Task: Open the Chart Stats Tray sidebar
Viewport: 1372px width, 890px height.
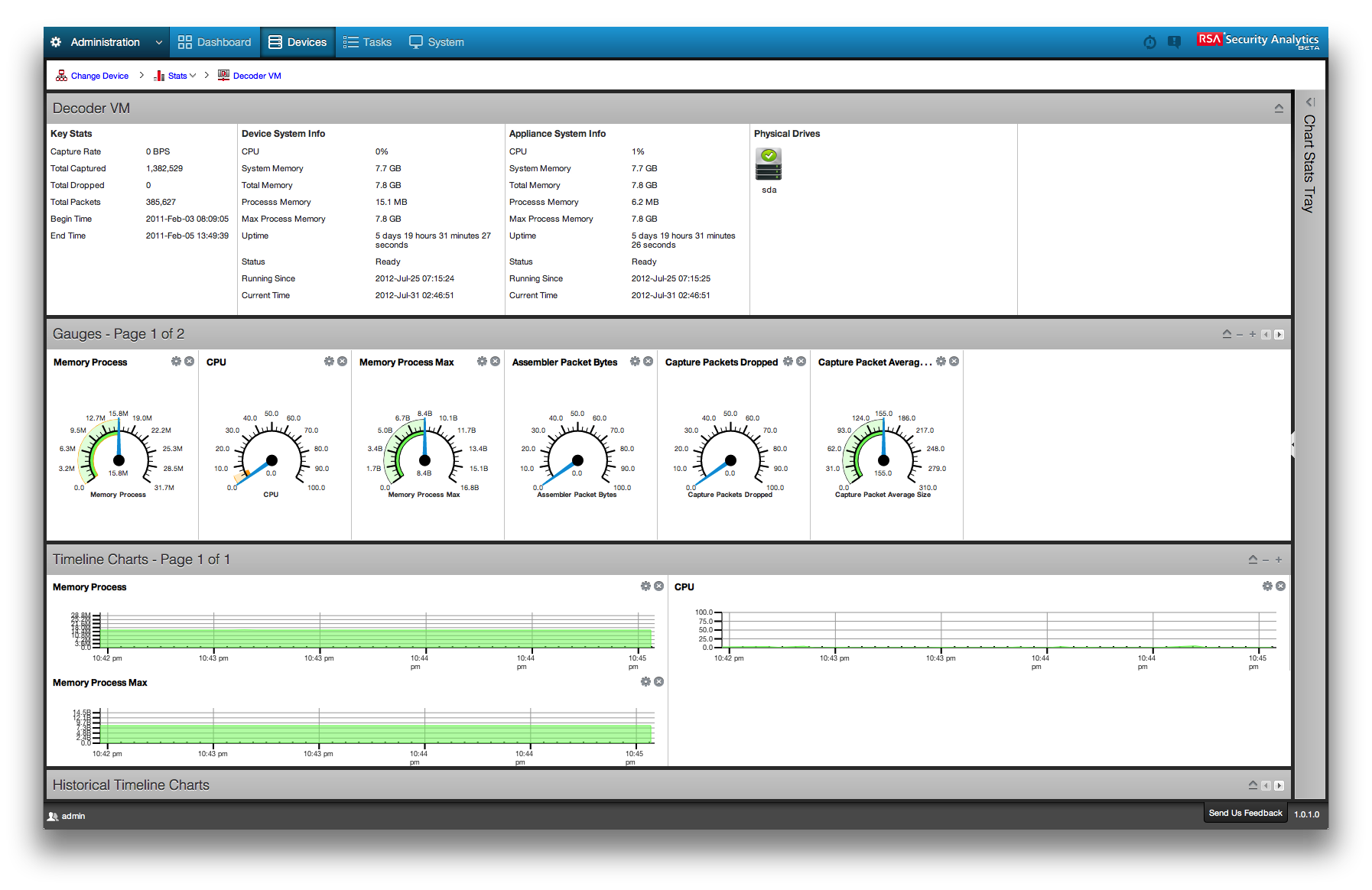Action: point(1309,102)
